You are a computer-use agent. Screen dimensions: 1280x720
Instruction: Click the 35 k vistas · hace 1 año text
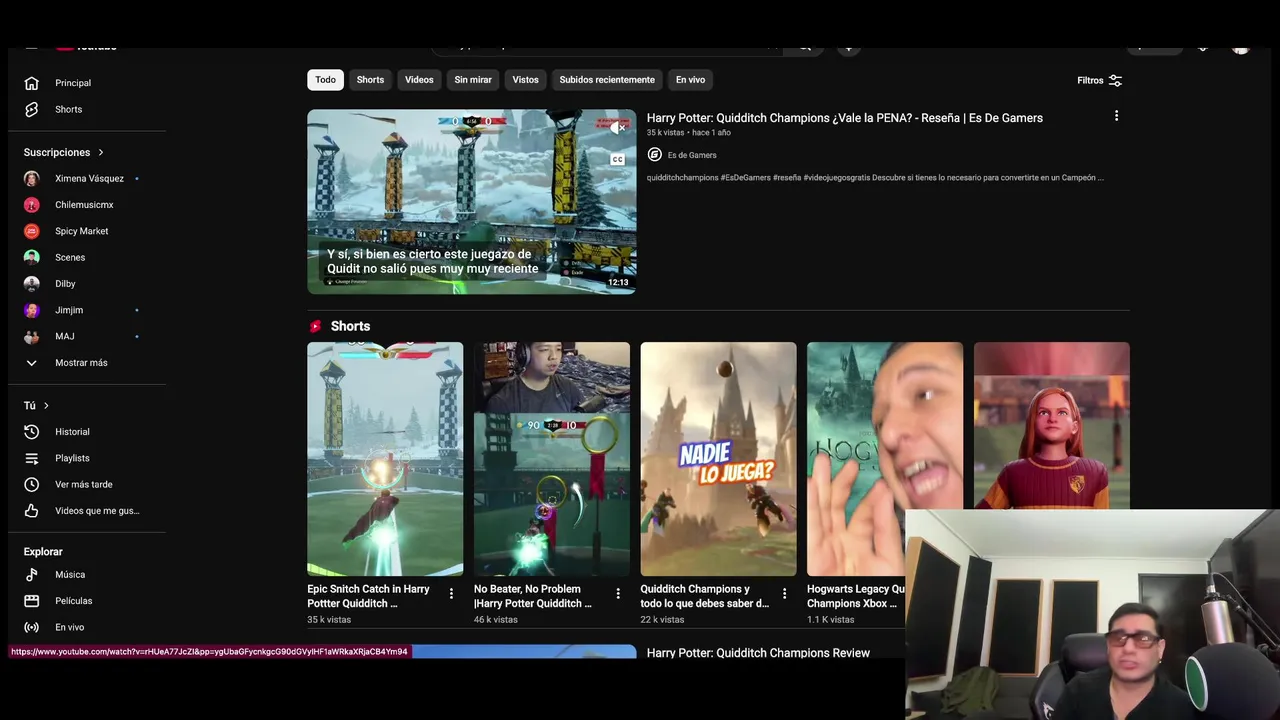click(689, 133)
